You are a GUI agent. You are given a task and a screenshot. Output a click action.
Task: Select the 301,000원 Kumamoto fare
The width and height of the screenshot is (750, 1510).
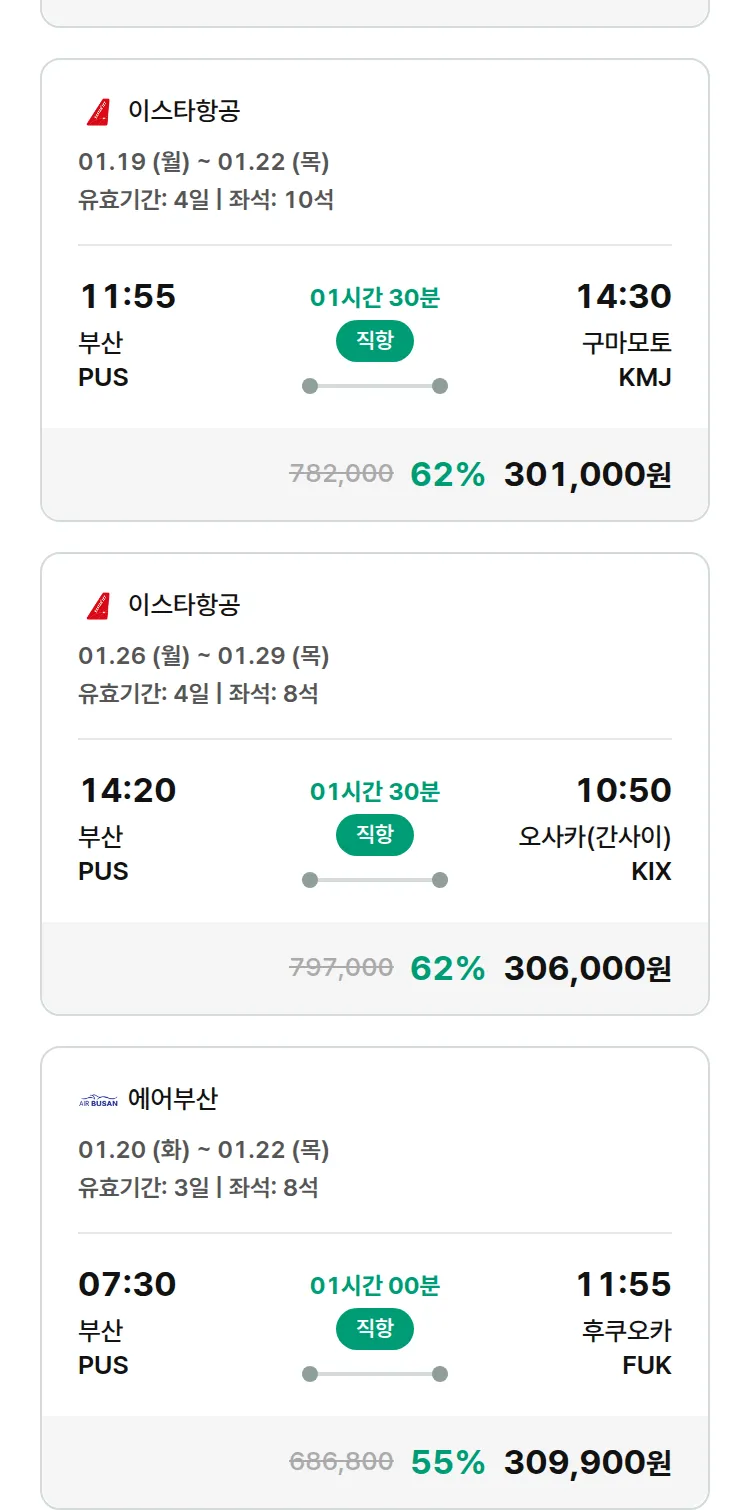(587, 474)
